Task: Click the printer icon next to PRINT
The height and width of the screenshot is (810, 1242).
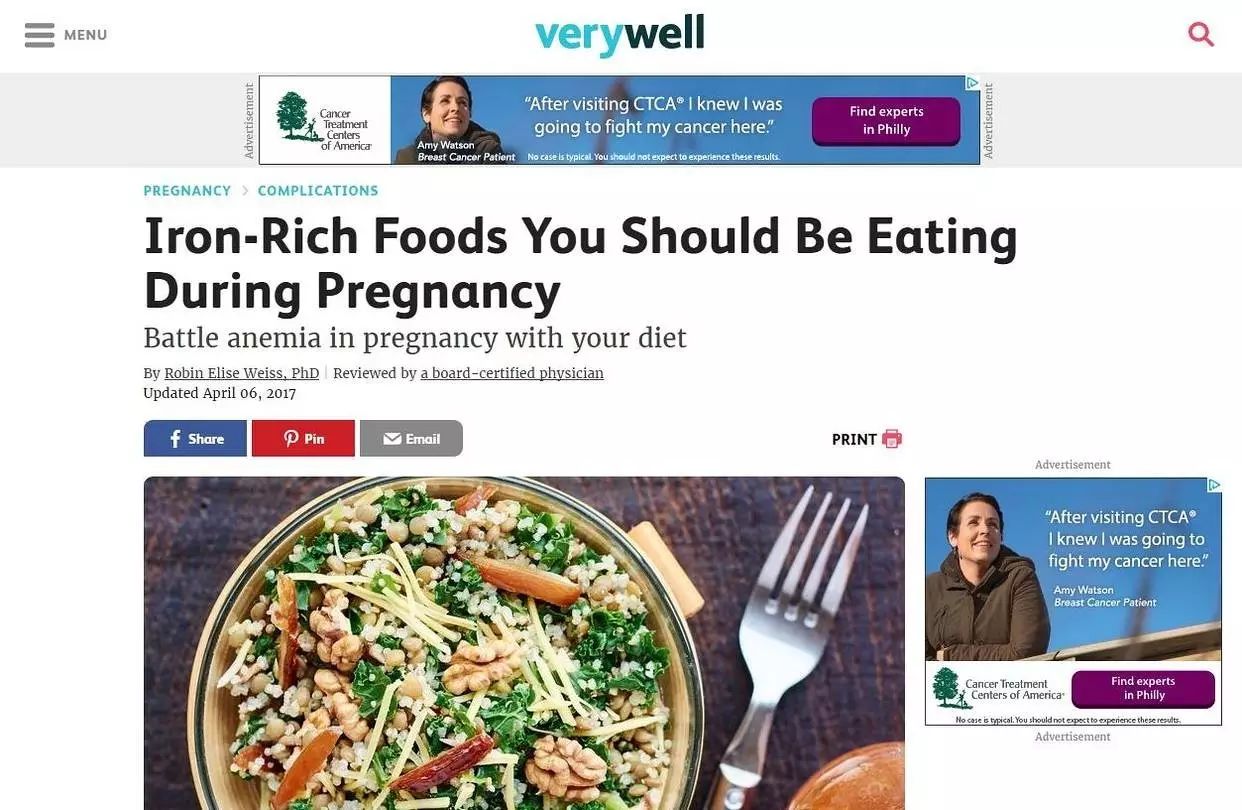Action: (x=892, y=439)
